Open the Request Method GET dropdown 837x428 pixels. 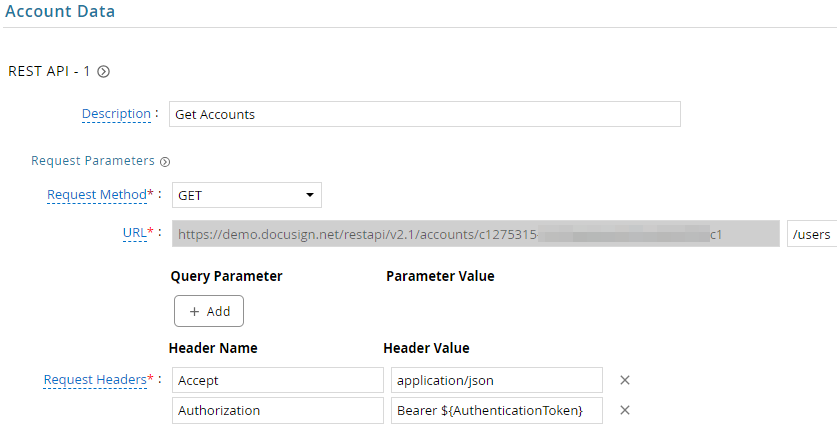(x=247, y=195)
